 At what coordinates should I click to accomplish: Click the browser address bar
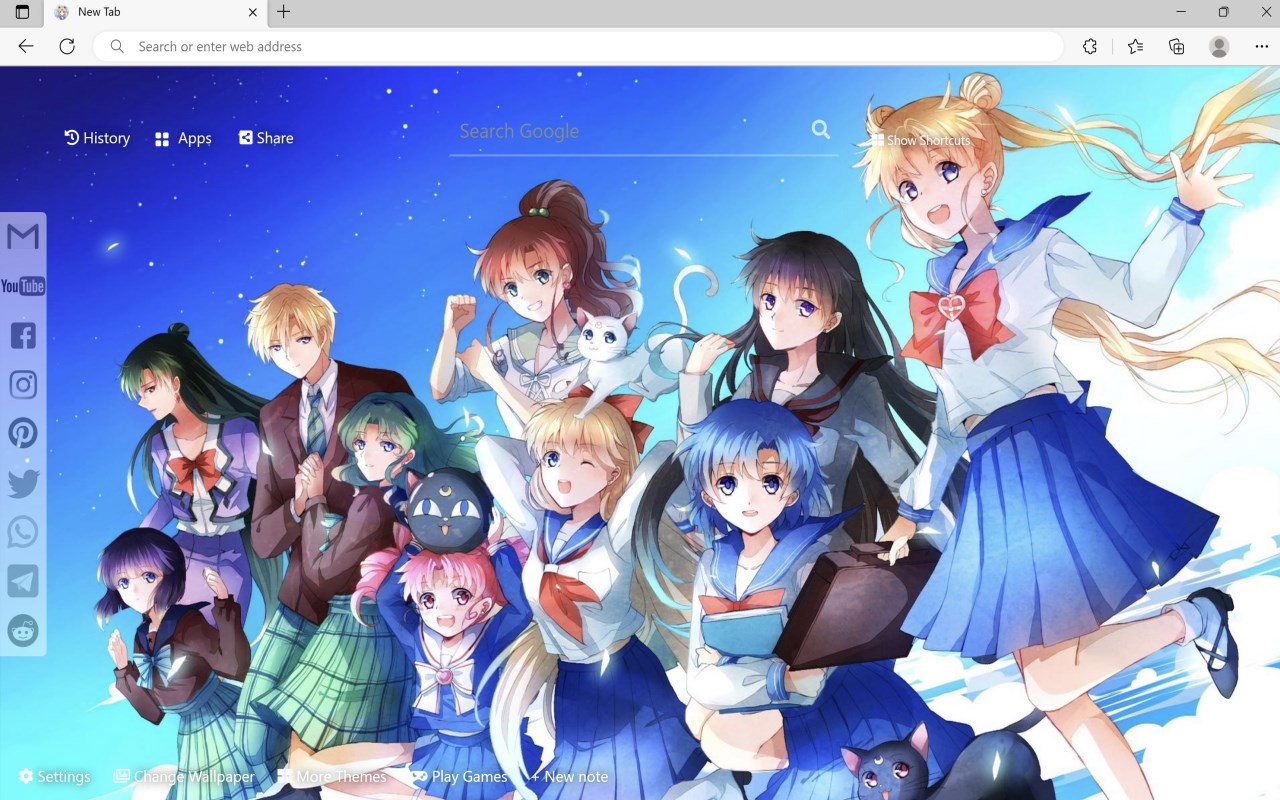click(578, 46)
